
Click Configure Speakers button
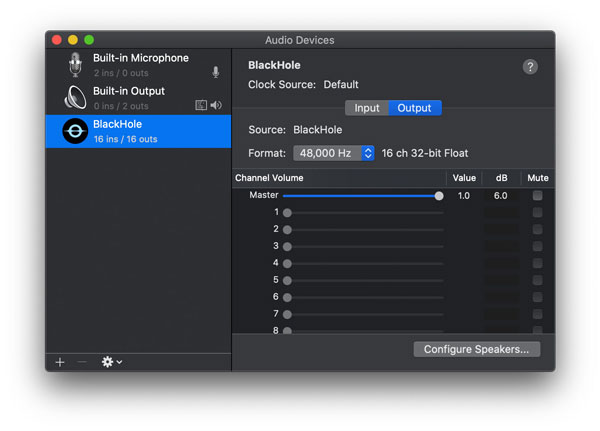[476, 349]
